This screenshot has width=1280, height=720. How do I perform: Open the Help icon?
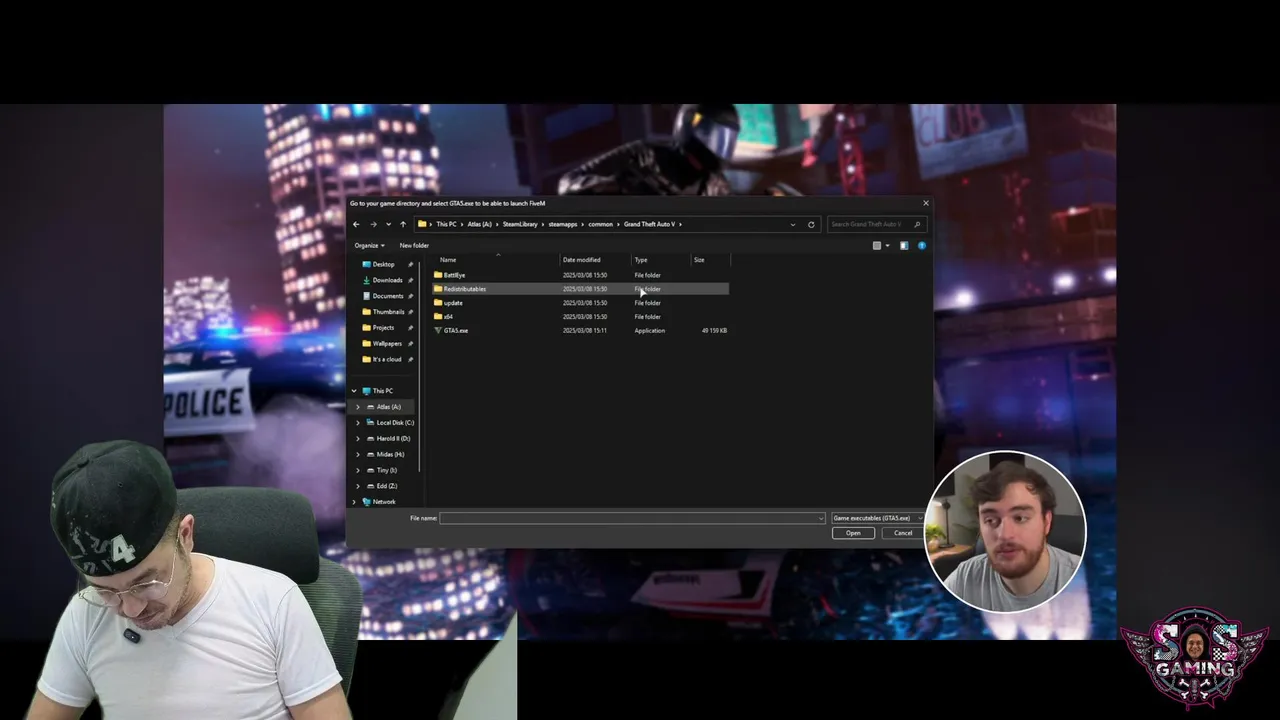(921, 245)
